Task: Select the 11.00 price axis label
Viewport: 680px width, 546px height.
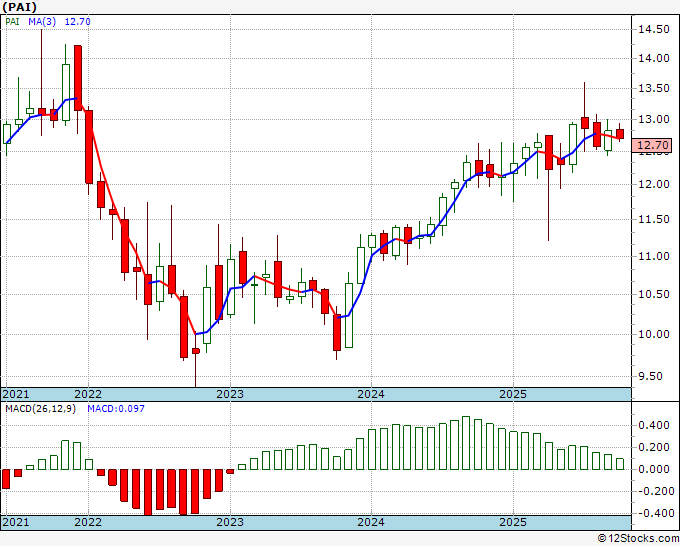Action: (x=654, y=256)
